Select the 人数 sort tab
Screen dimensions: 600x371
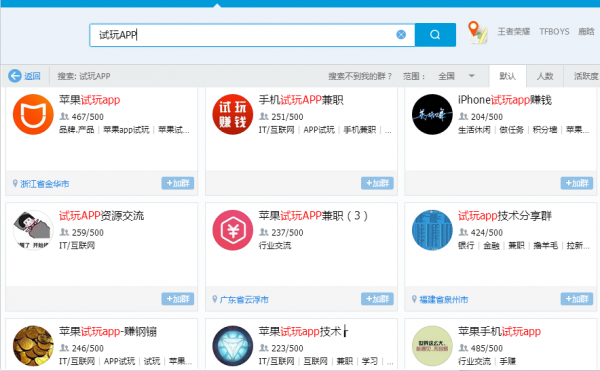(x=545, y=76)
